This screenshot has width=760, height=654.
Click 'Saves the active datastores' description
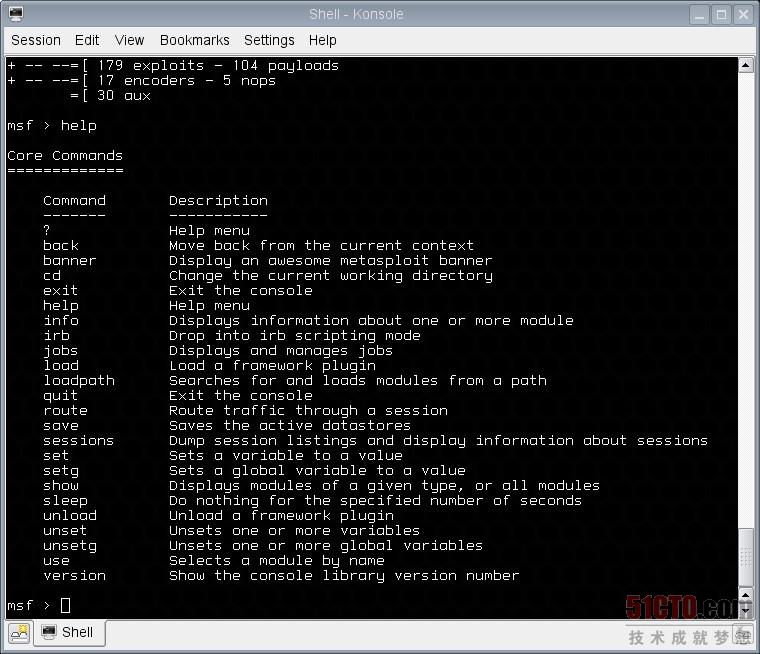tap(290, 426)
